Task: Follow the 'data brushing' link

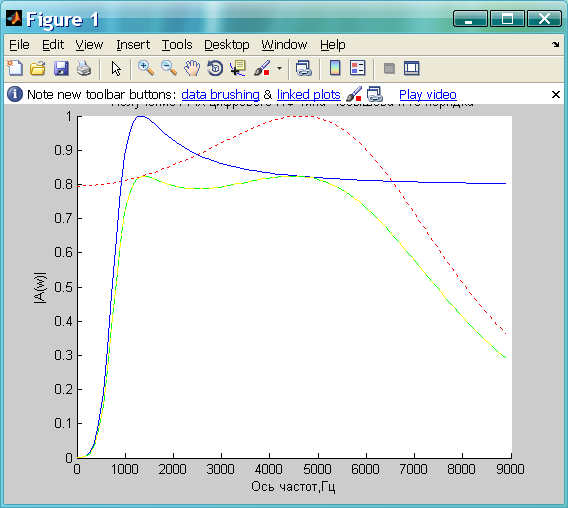Action: [x=220, y=95]
